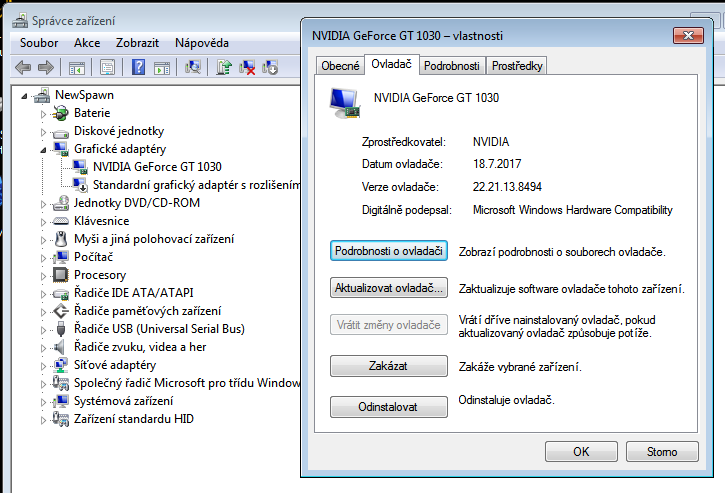
Task: Click the Podrobnosti o ovladači button
Action: tap(389, 251)
